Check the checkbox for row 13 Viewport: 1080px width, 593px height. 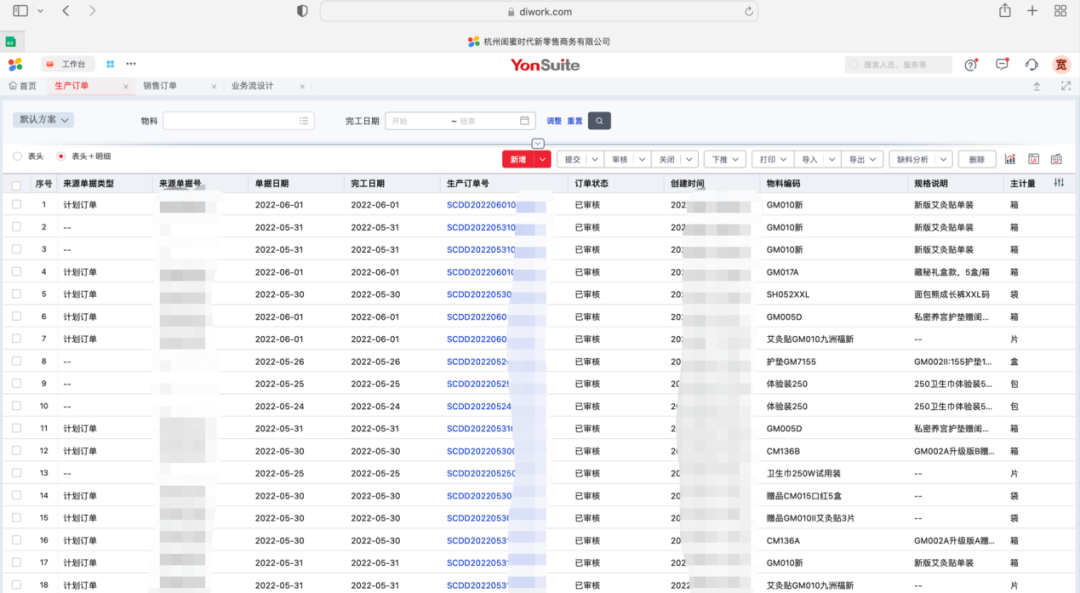(x=17, y=473)
